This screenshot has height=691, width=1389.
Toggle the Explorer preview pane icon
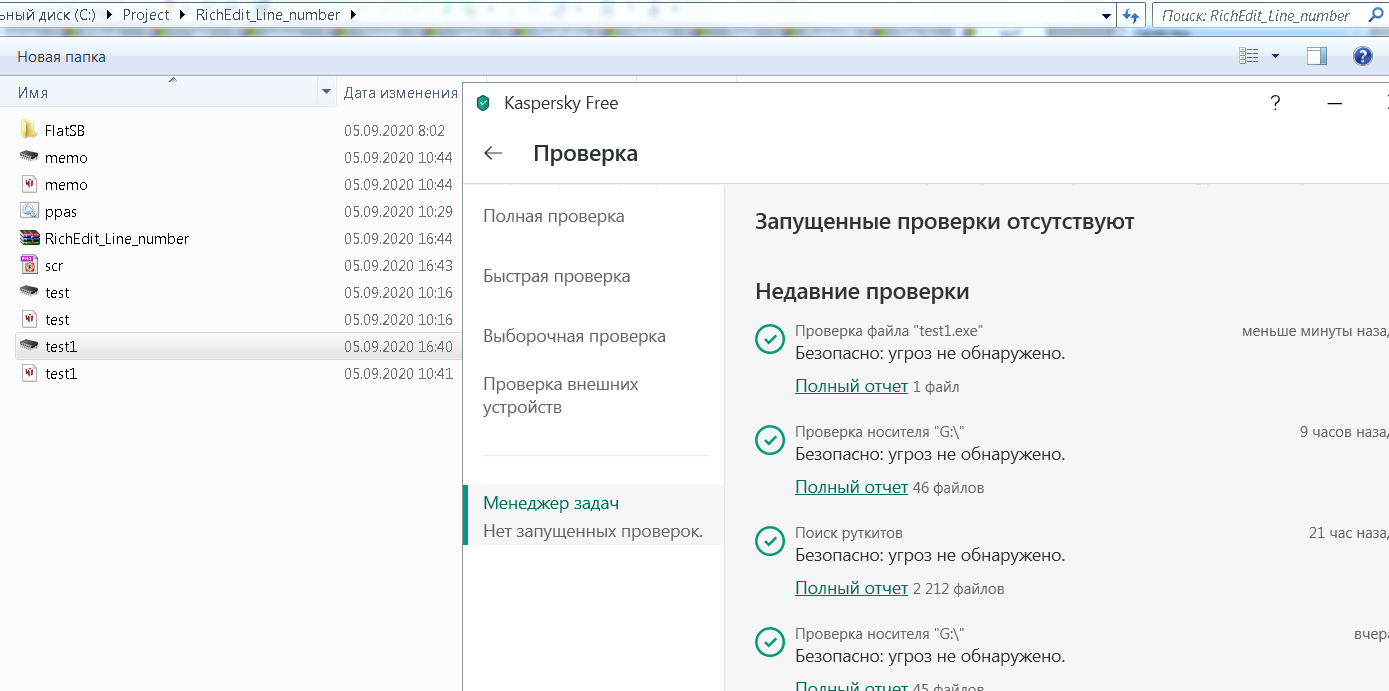1317,56
